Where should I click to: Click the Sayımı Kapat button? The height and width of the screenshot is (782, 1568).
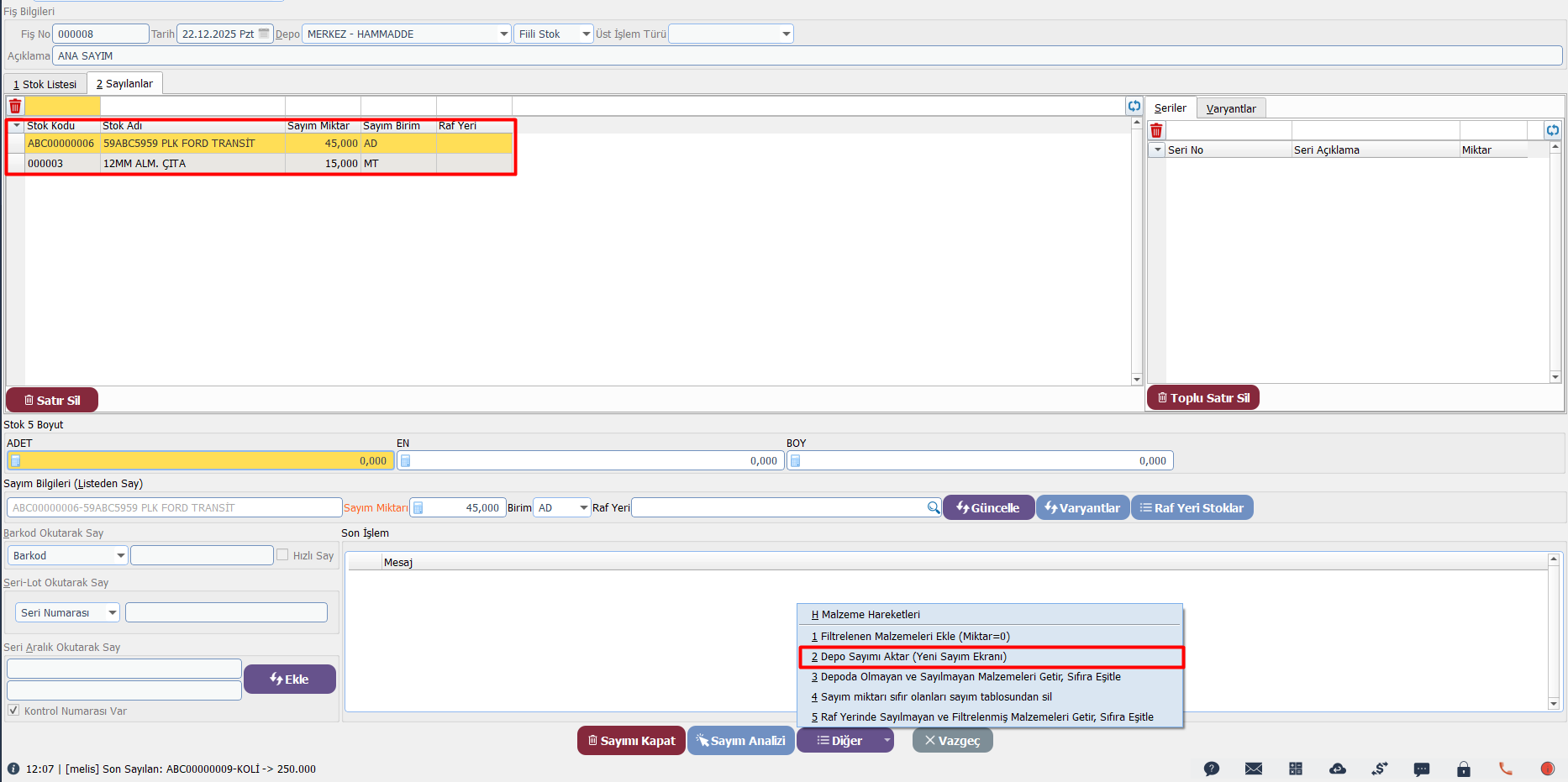[x=631, y=741]
